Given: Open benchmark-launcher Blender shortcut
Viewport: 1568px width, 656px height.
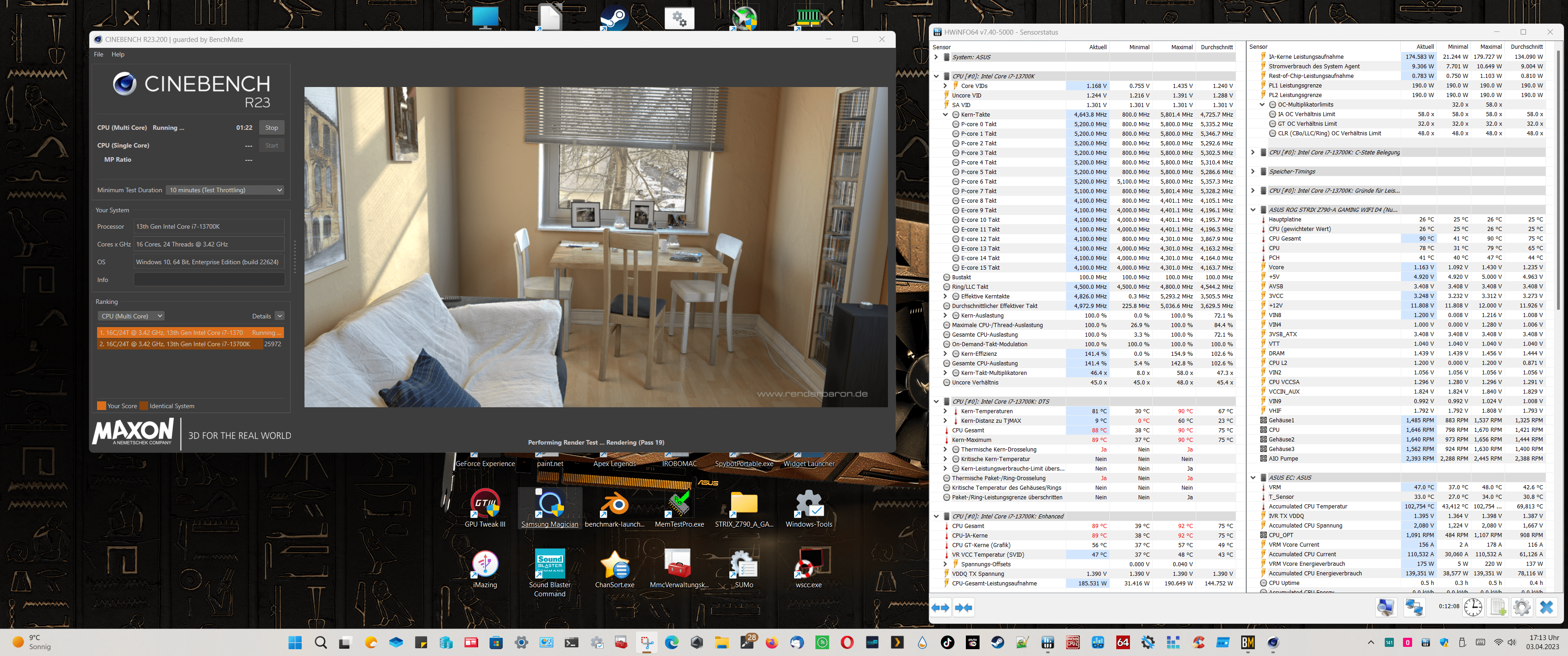Looking at the screenshot, I should point(614,508).
